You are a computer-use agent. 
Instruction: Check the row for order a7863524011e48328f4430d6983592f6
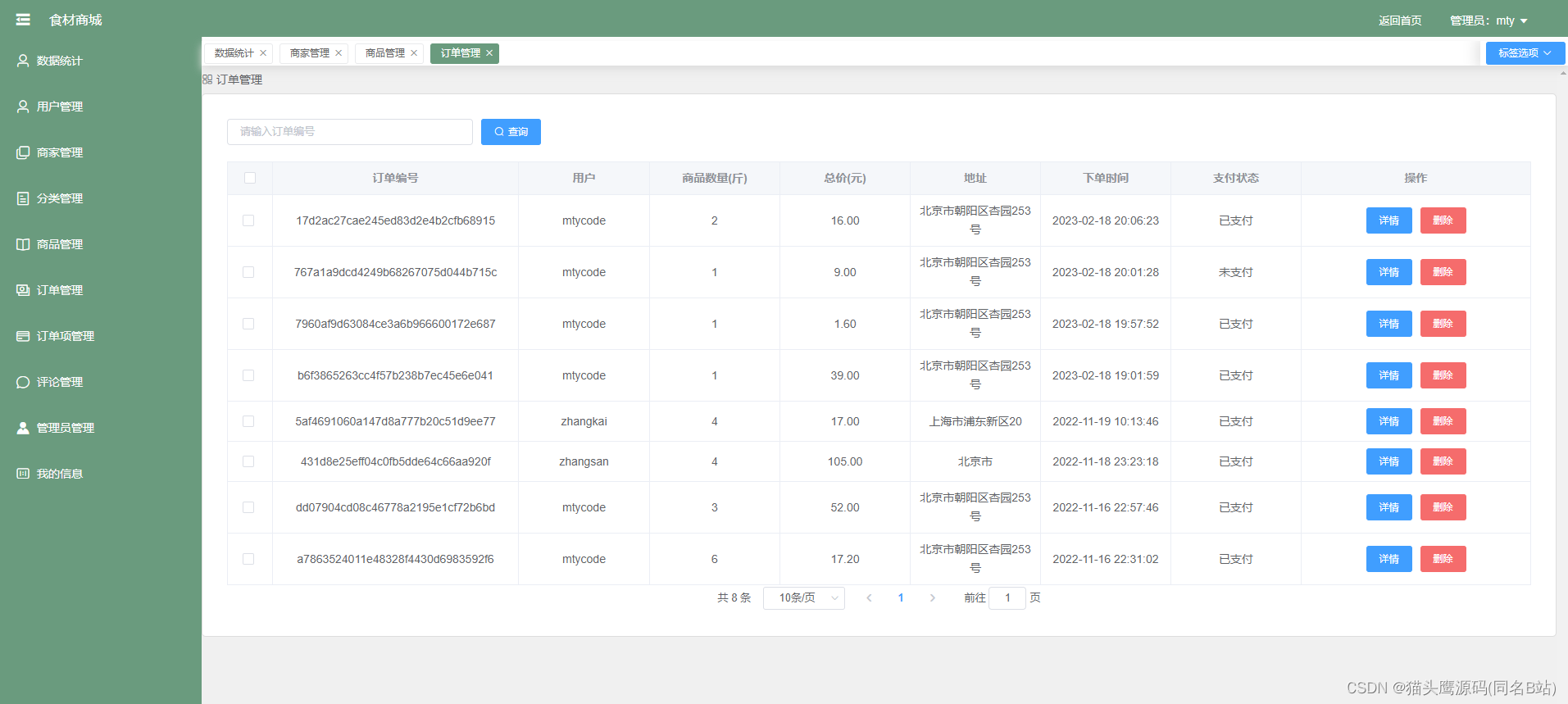pyautogui.click(x=248, y=559)
